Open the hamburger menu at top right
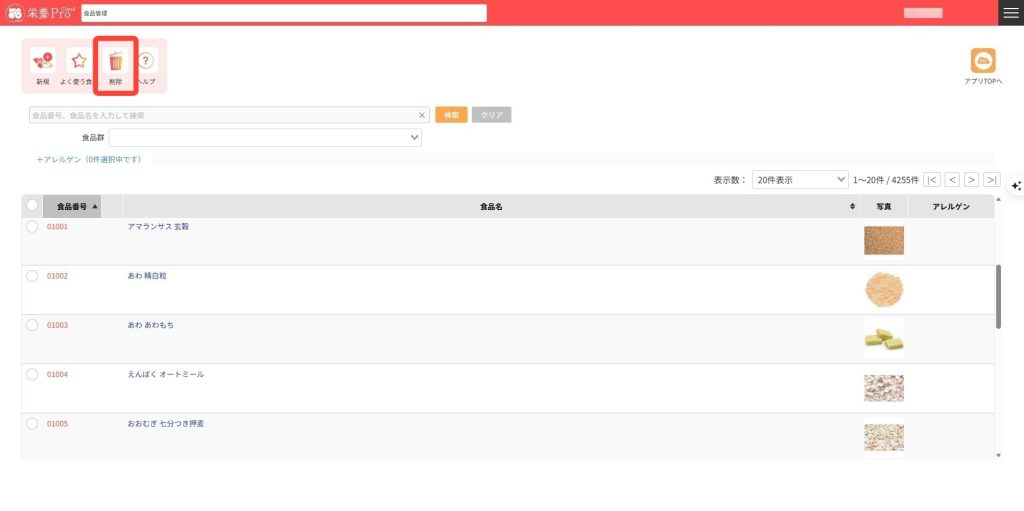 tap(1011, 12)
